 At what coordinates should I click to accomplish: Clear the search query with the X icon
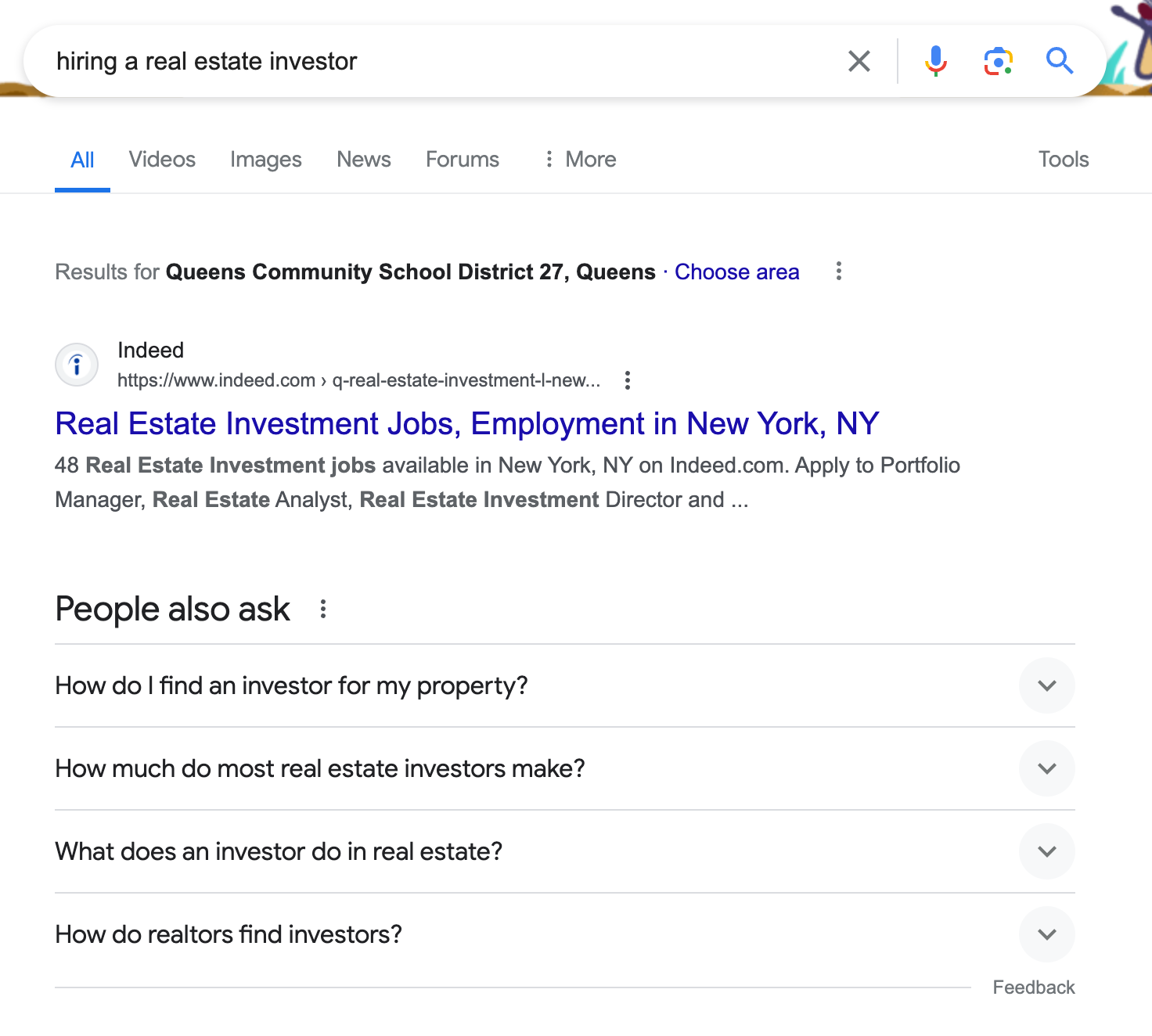(859, 60)
